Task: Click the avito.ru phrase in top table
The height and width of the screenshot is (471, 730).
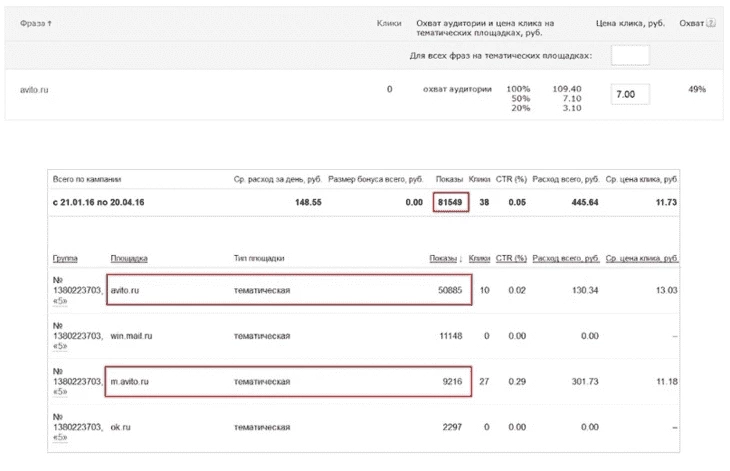Action: pos(34,90)
